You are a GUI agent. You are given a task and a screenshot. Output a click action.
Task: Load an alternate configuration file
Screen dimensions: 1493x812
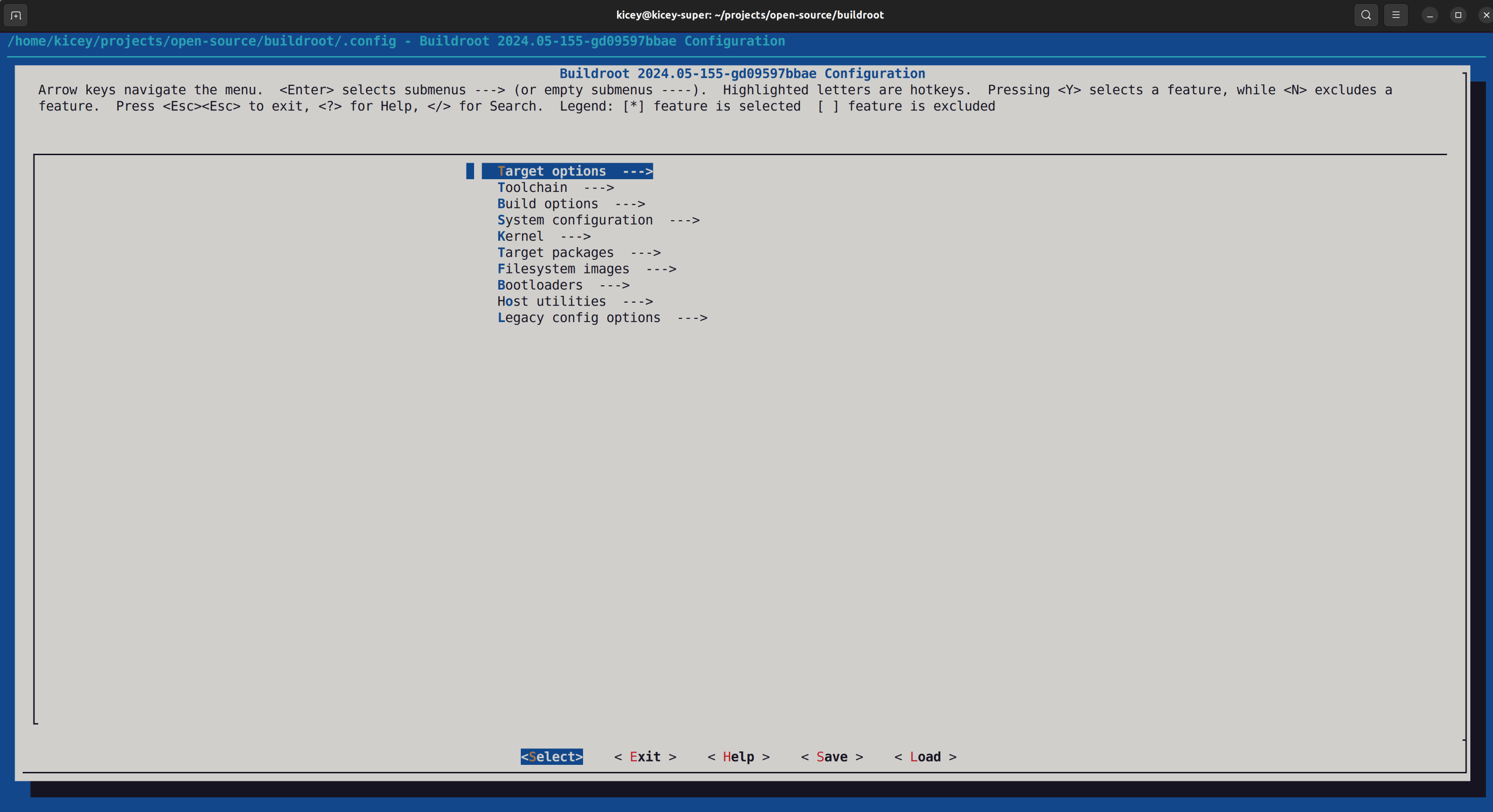[x=925, y=756]
